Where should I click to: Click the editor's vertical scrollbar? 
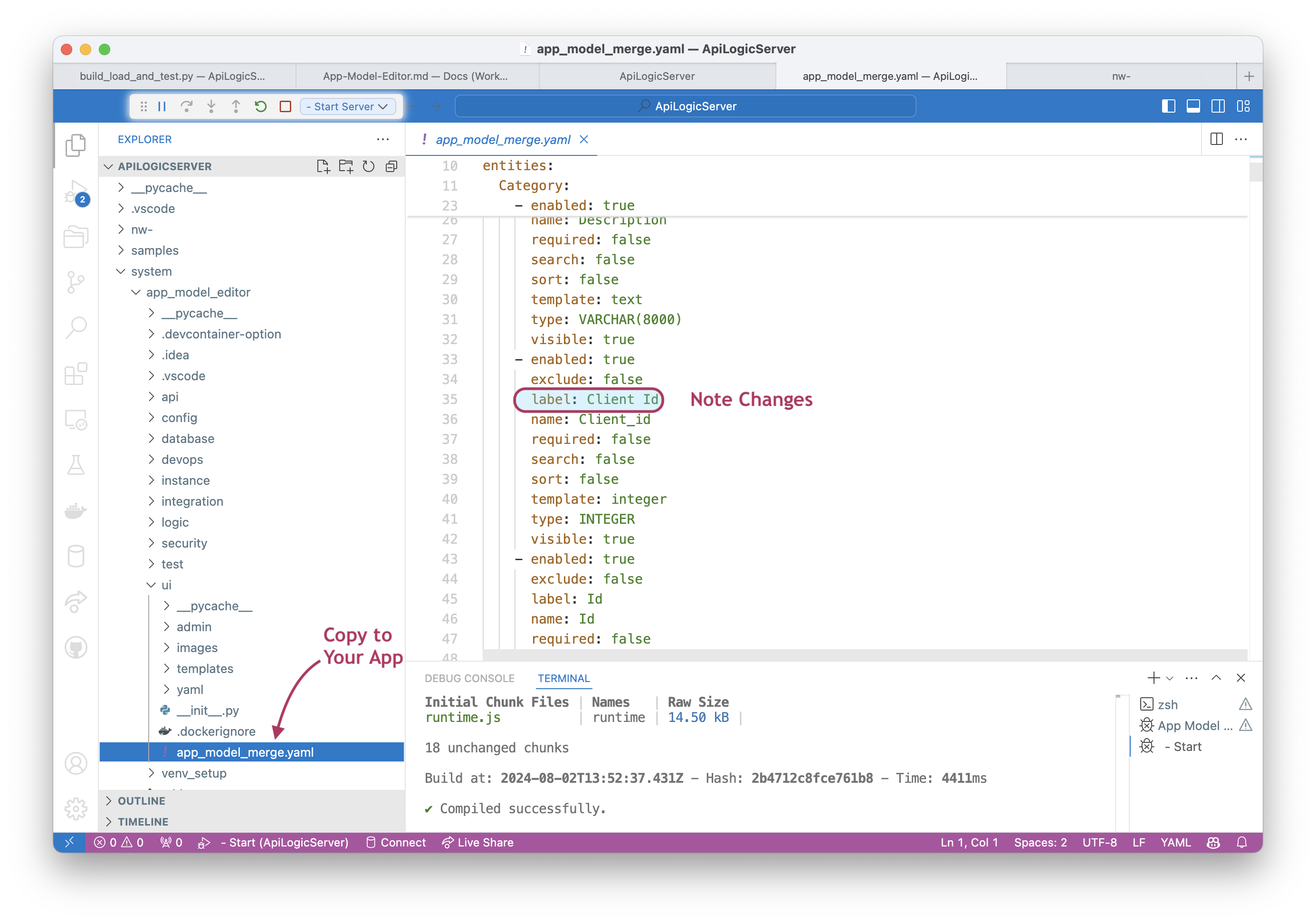(1255, 172)
